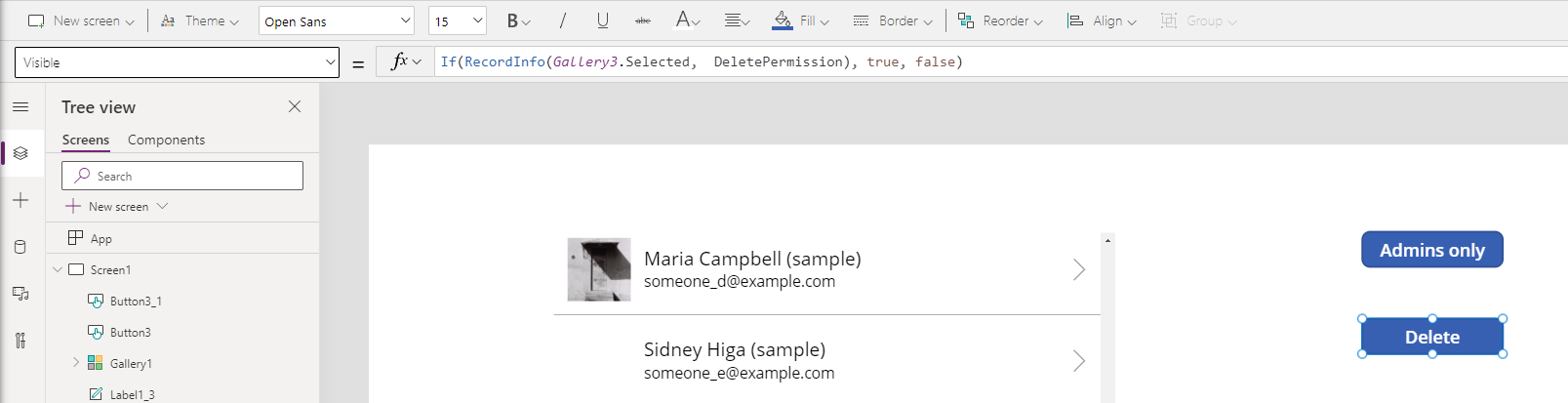The height and width of the screenshot is (403, 1568).
Task: Open the Fill color picker
Action: pos(800,20)
